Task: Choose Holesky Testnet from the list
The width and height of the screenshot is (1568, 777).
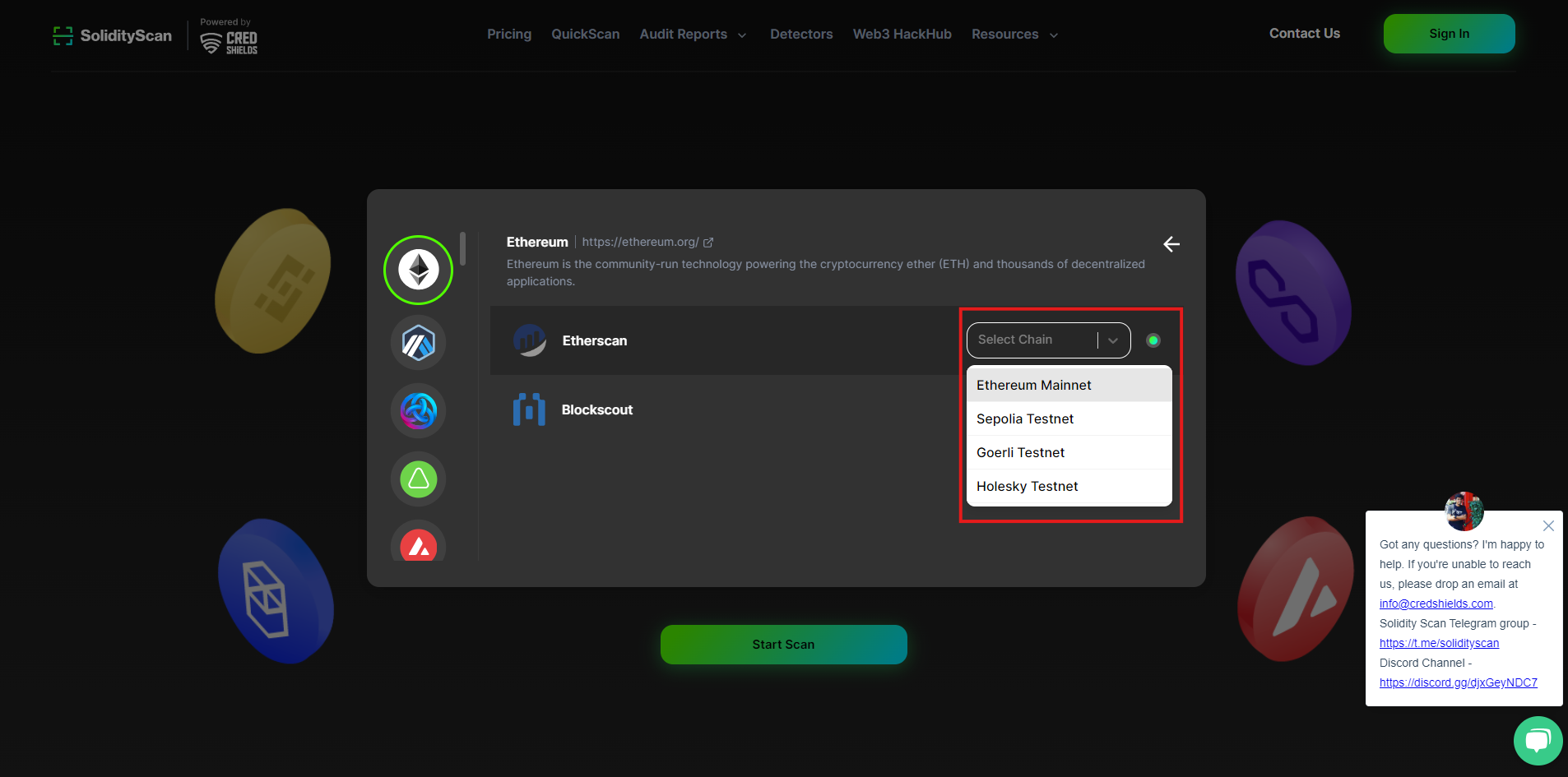Action: pyautogui.click(x=1027, y=486)
